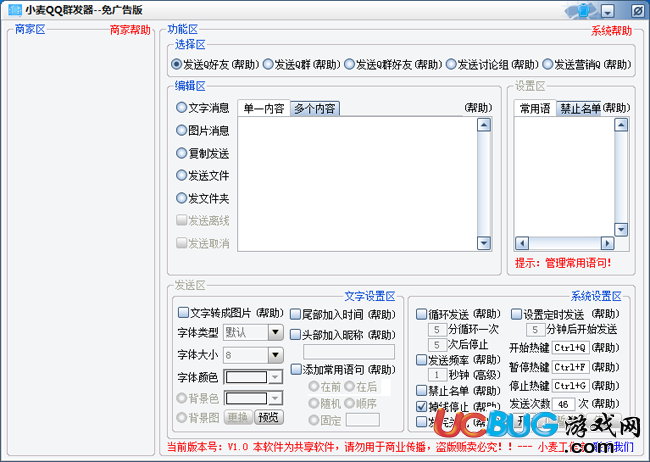650x462 pixels.
Task: Click the 分钟后开始发送 number field
Action: tap(535, 330)
